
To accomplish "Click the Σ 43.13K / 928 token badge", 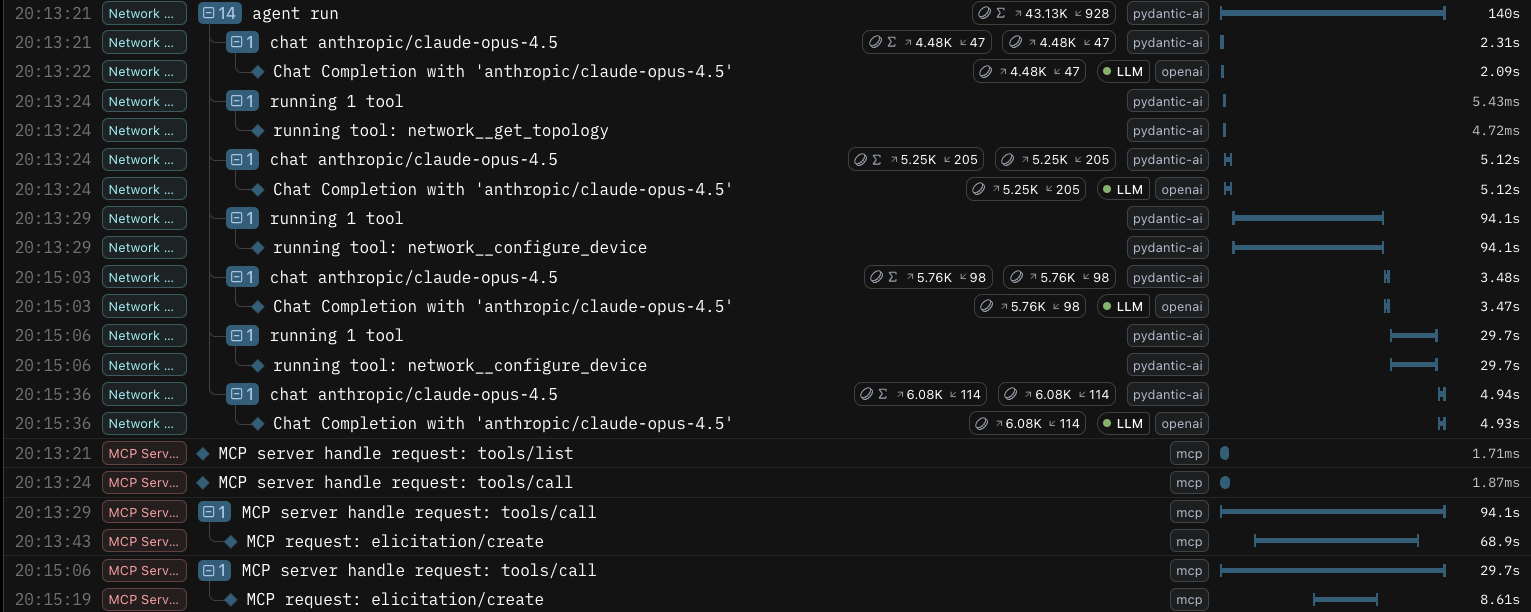I will coord(1044,13).
